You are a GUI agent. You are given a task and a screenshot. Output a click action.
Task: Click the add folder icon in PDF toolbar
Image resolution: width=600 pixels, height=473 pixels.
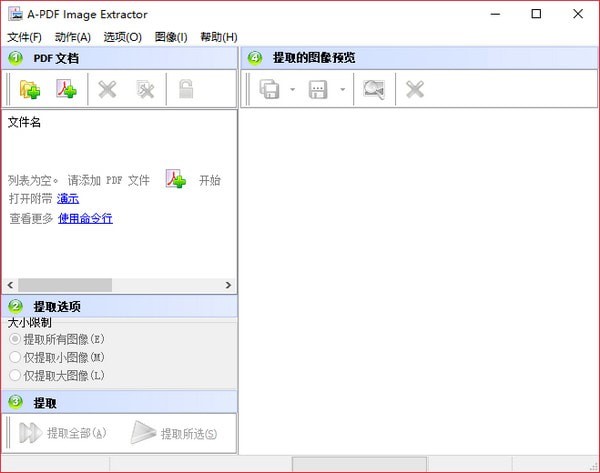pyautogui.click(x=29, y=90)
